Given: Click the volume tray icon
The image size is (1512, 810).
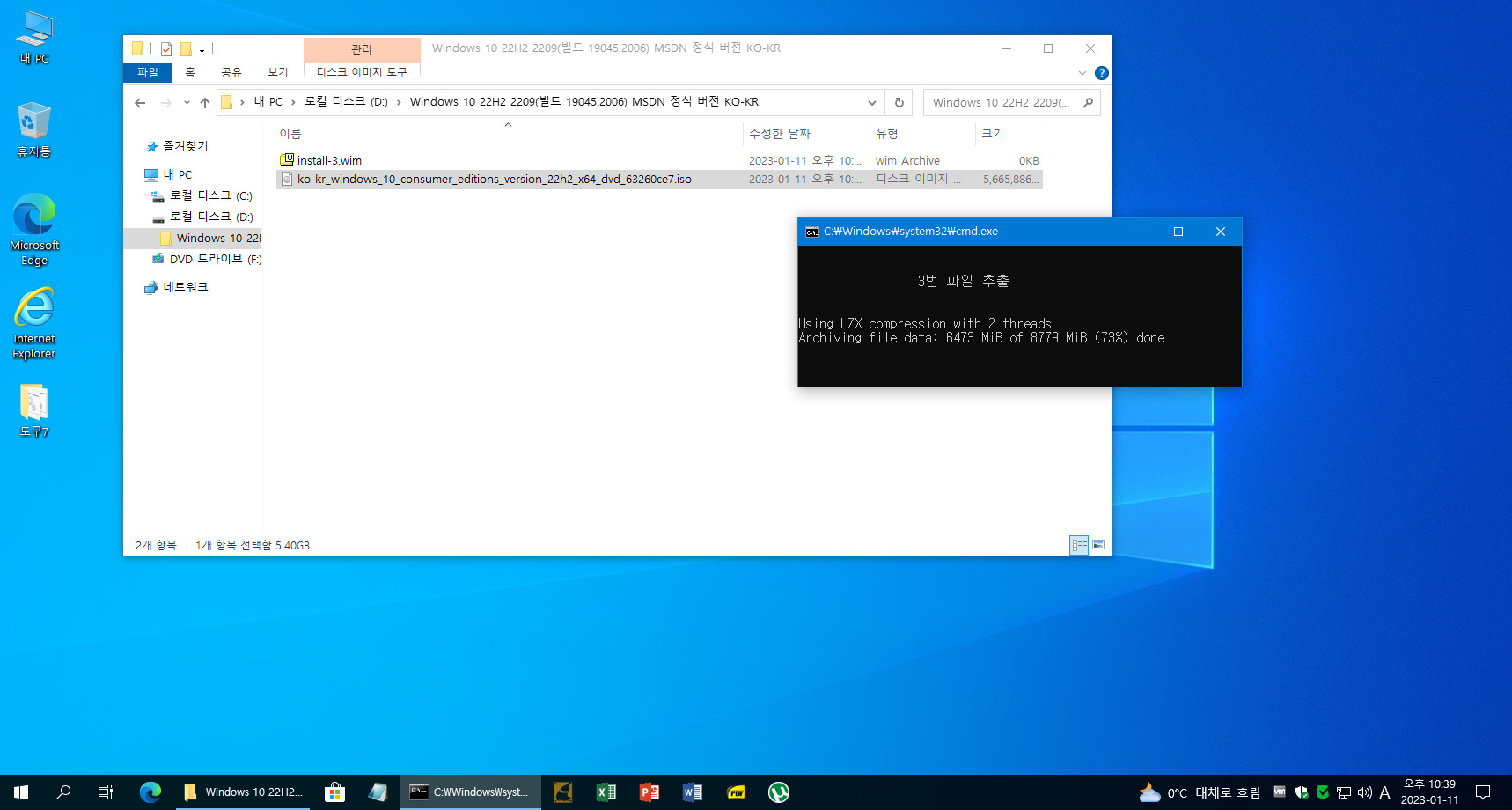Looking at the screenshot, I should coord(1364,792).
